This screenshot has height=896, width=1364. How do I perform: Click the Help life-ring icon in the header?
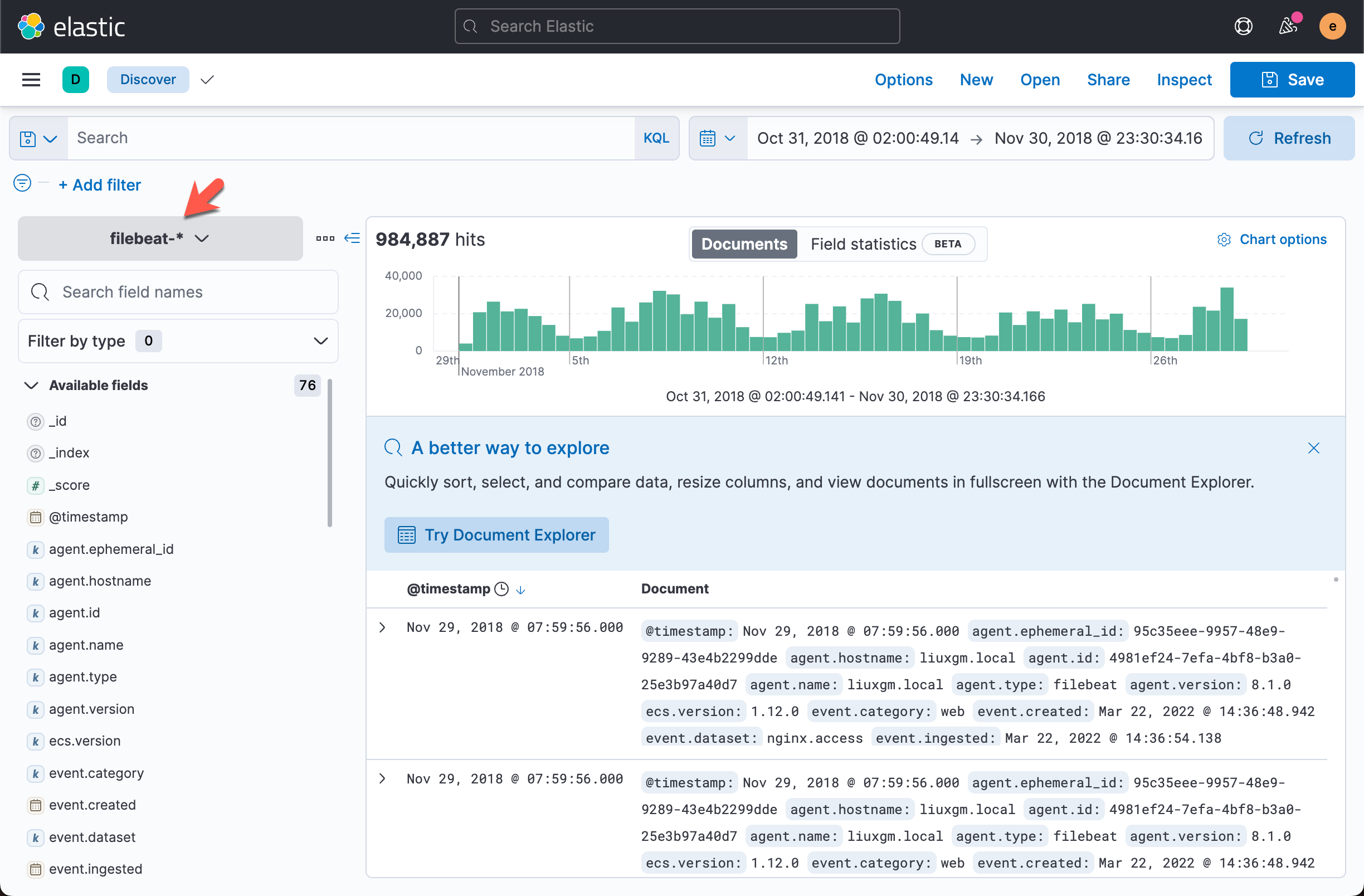(x=1243, y=26)
